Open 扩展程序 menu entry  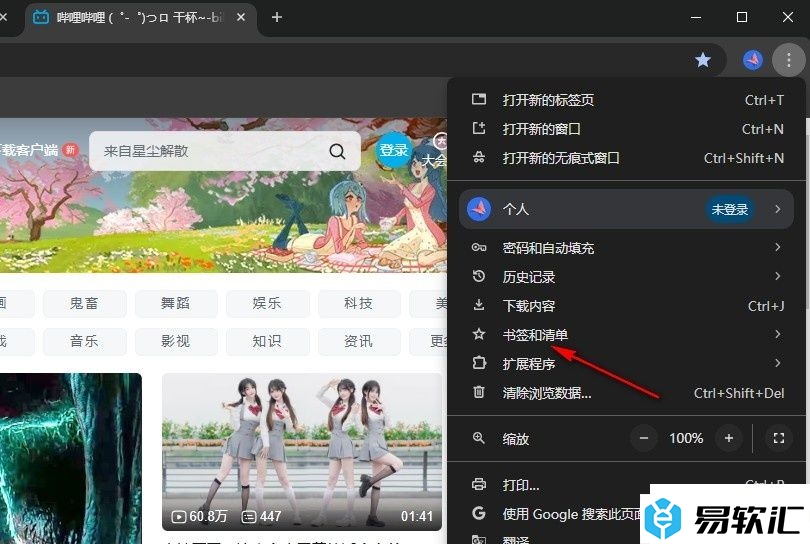pos(627,364)
